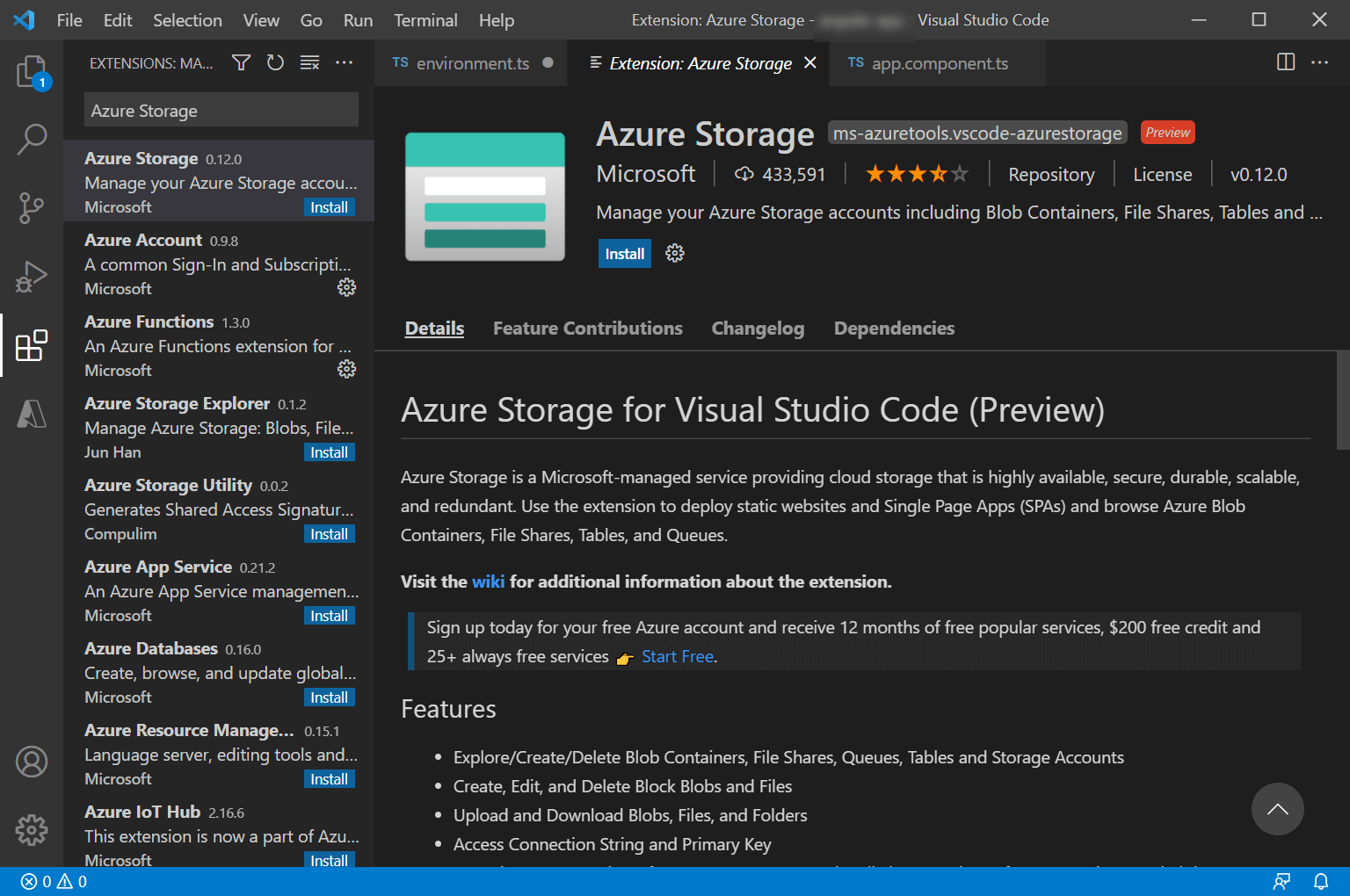Click the filter extensions funnel icon
The height and width of the screenshot is (896, 1350).
tap(241, 62)
